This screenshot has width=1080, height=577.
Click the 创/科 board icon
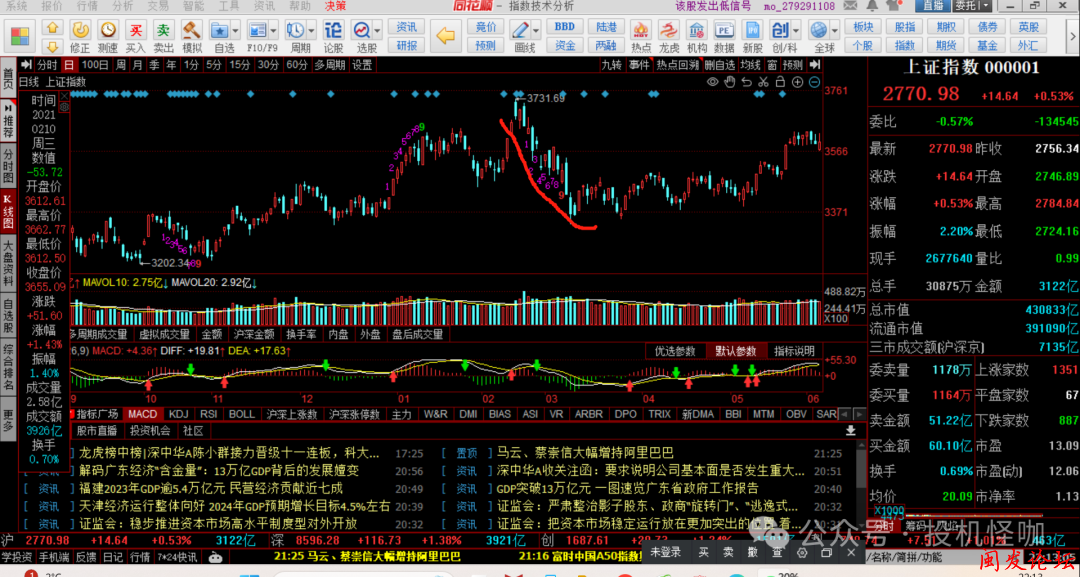click(780, 30)
